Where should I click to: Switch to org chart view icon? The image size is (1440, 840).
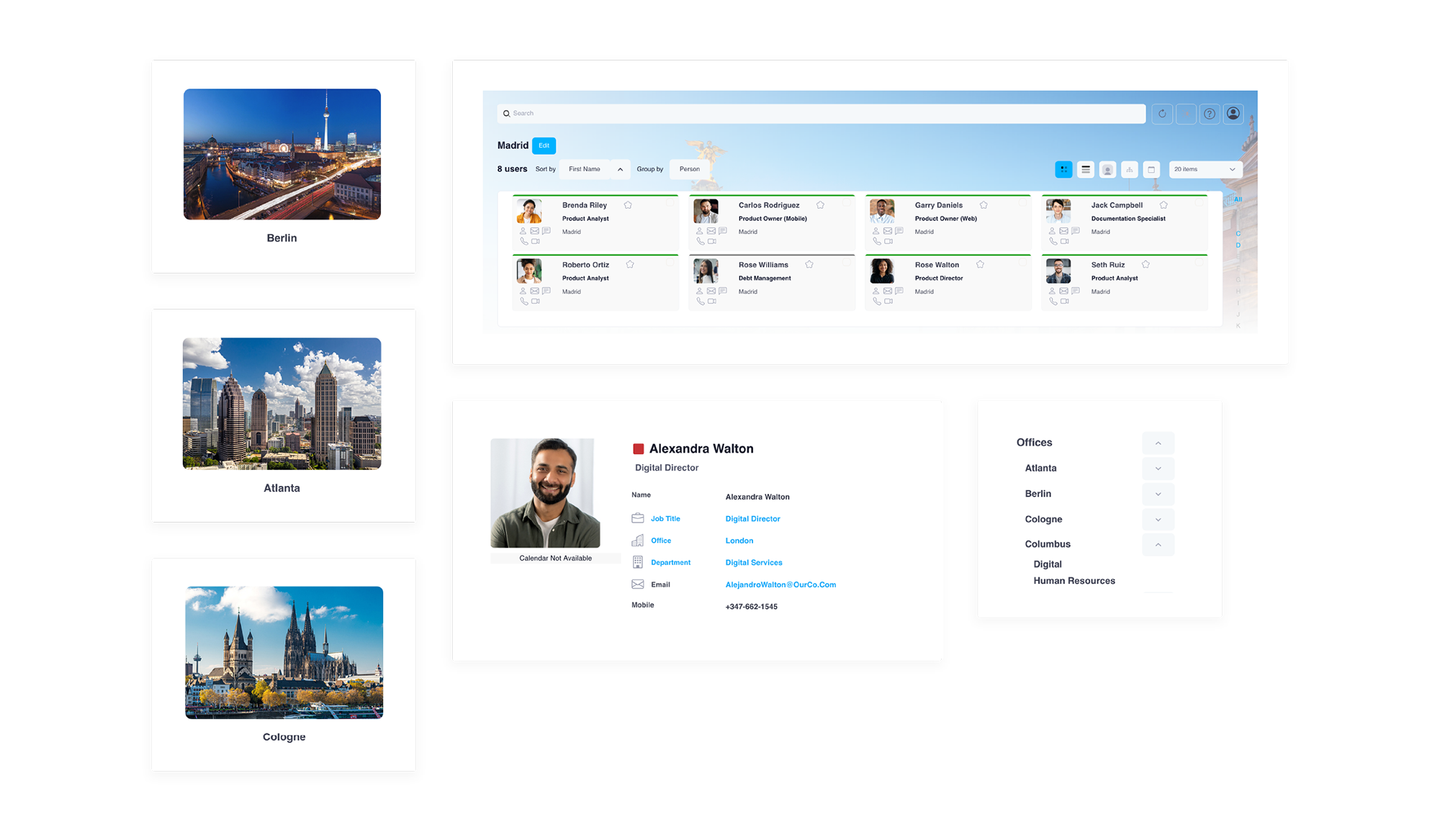point(1130,170)
